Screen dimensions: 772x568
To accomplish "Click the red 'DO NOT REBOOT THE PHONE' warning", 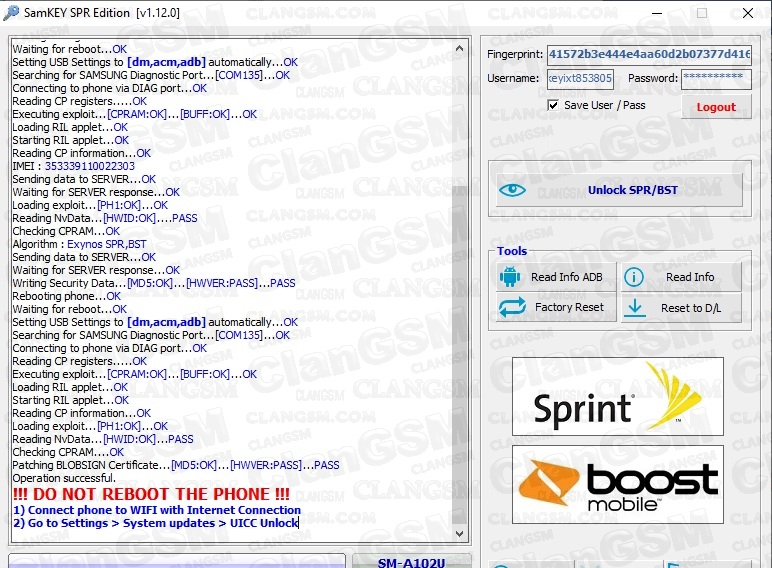I will [x=151, y=494].
